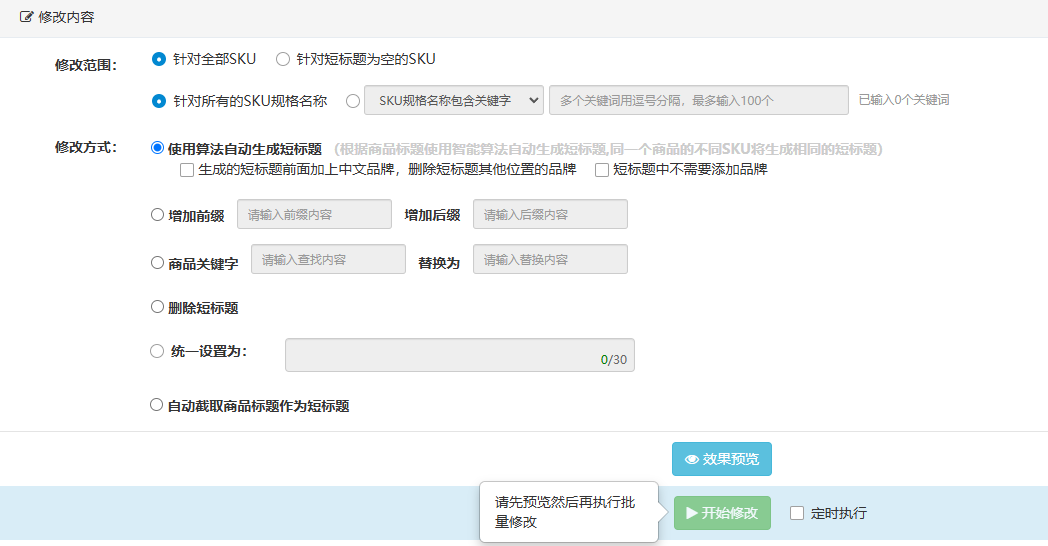Click the 请输入查找内容 search field
Image resolution: width=1048 pixels, height=546 pixels.
pos(328,260)
